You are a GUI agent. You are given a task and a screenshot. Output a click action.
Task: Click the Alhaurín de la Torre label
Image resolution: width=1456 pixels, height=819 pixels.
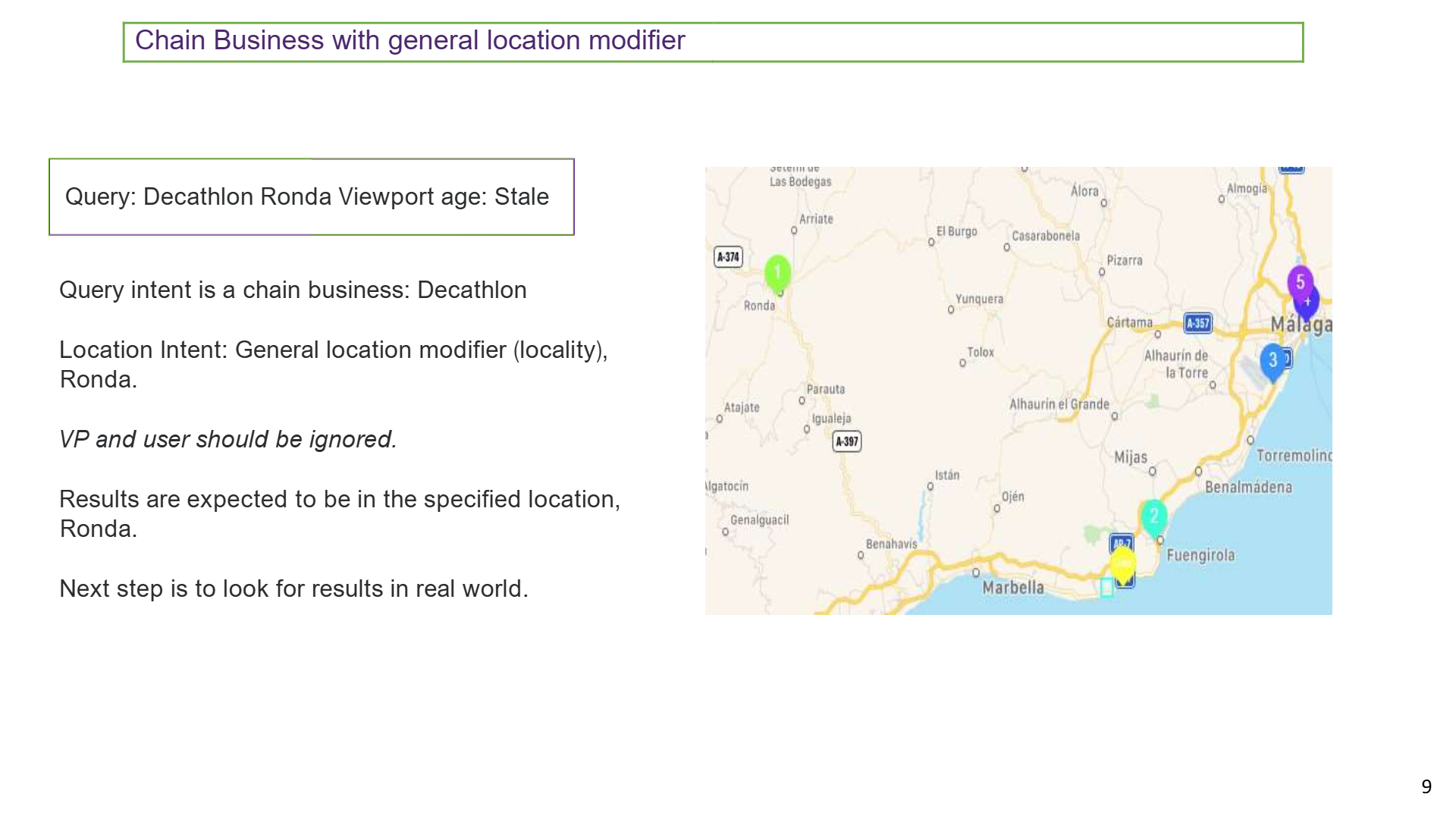tap(1176, 364)
